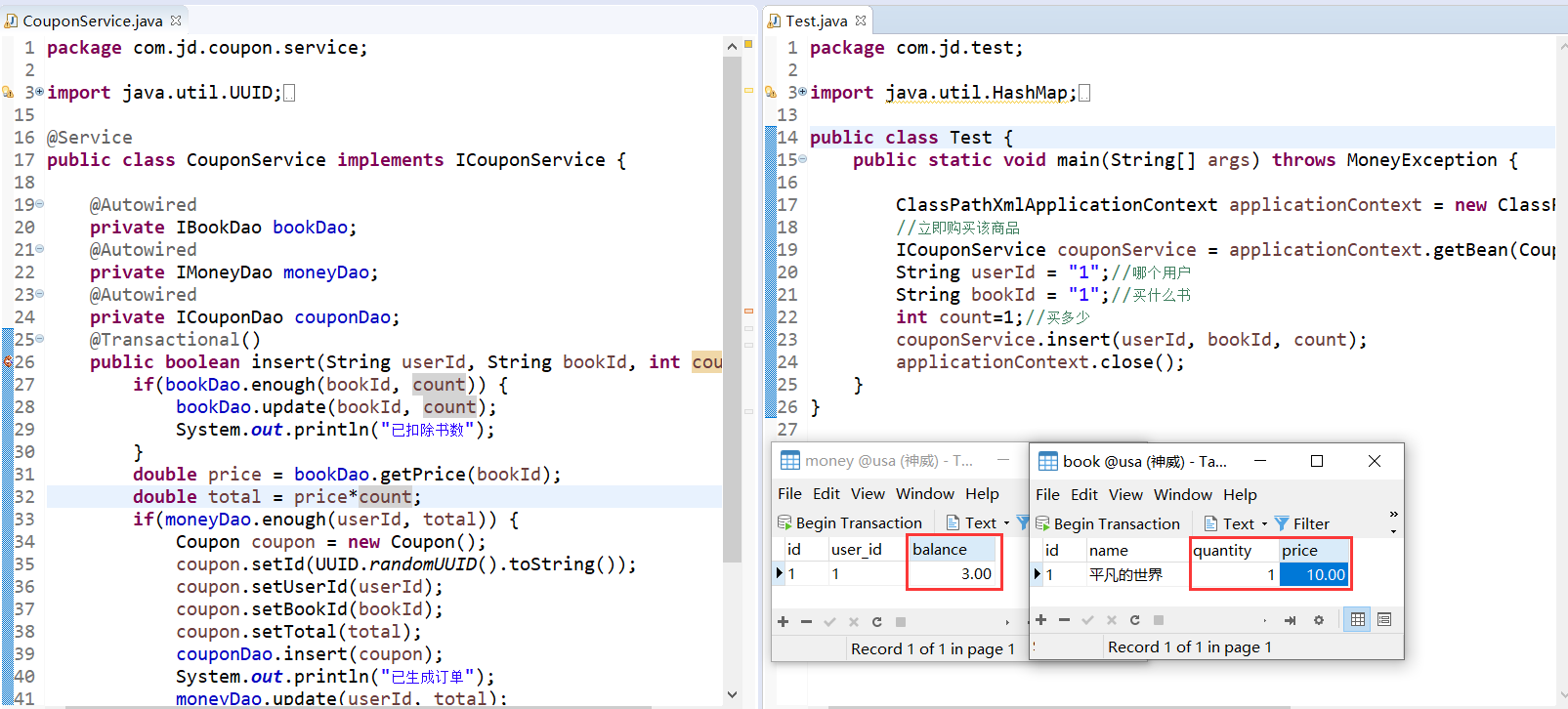Click folded imports box after java.util.HashMap
This screenshot has height=709, width=1568.
(x=1084, y=93)
